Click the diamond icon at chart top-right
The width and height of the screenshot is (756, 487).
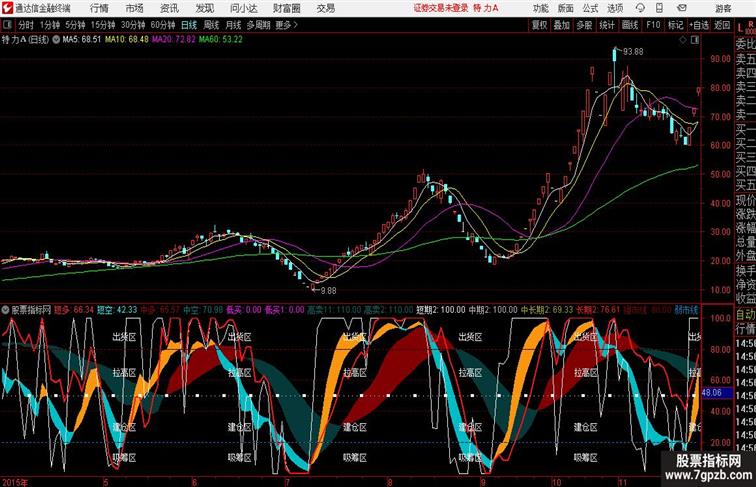[683, 40]
